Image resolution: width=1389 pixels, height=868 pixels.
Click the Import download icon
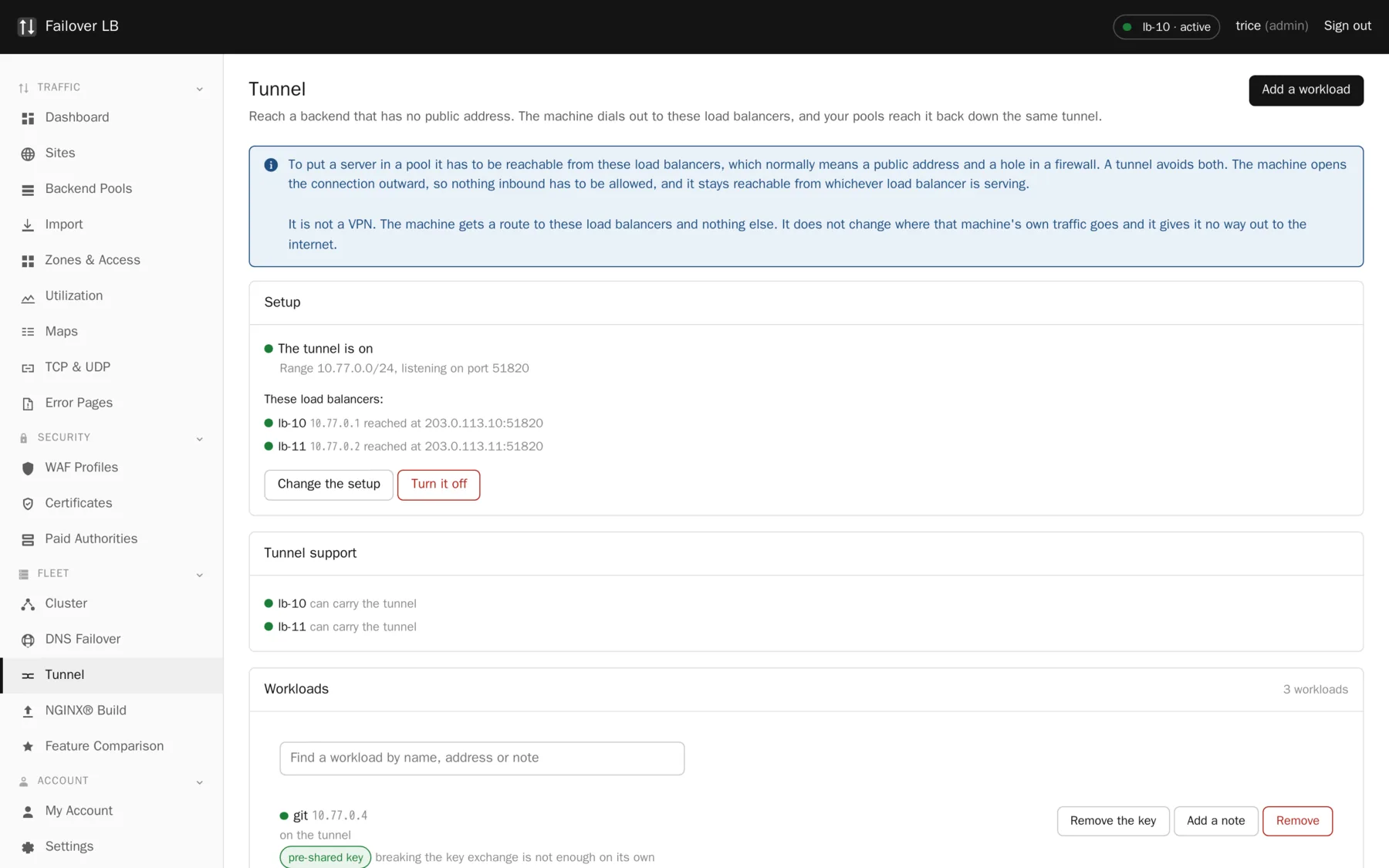pyautogui.click(x=28, y=225)
